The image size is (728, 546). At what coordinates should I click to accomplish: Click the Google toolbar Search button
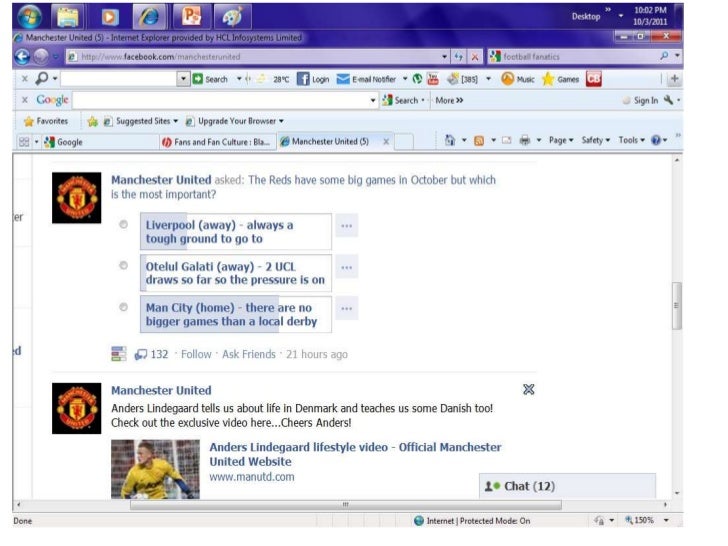(x=401, y=100)
